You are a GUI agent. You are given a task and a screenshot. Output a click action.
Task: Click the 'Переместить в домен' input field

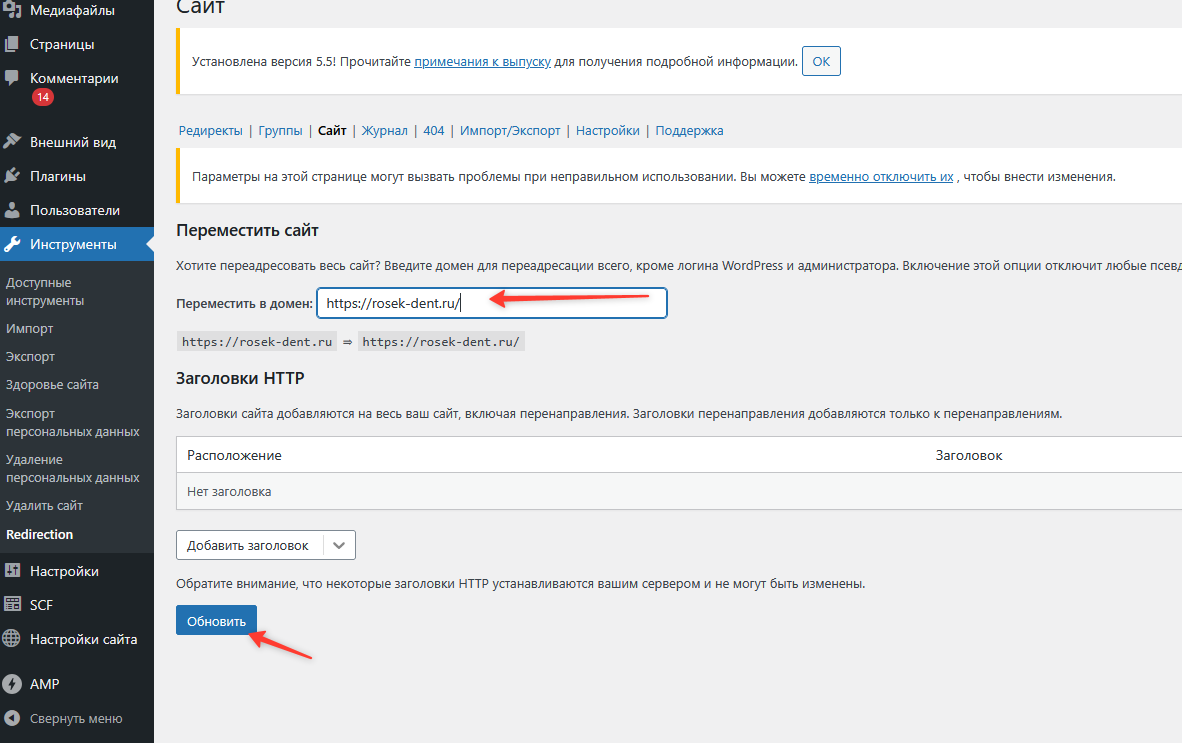pos(490,304)
